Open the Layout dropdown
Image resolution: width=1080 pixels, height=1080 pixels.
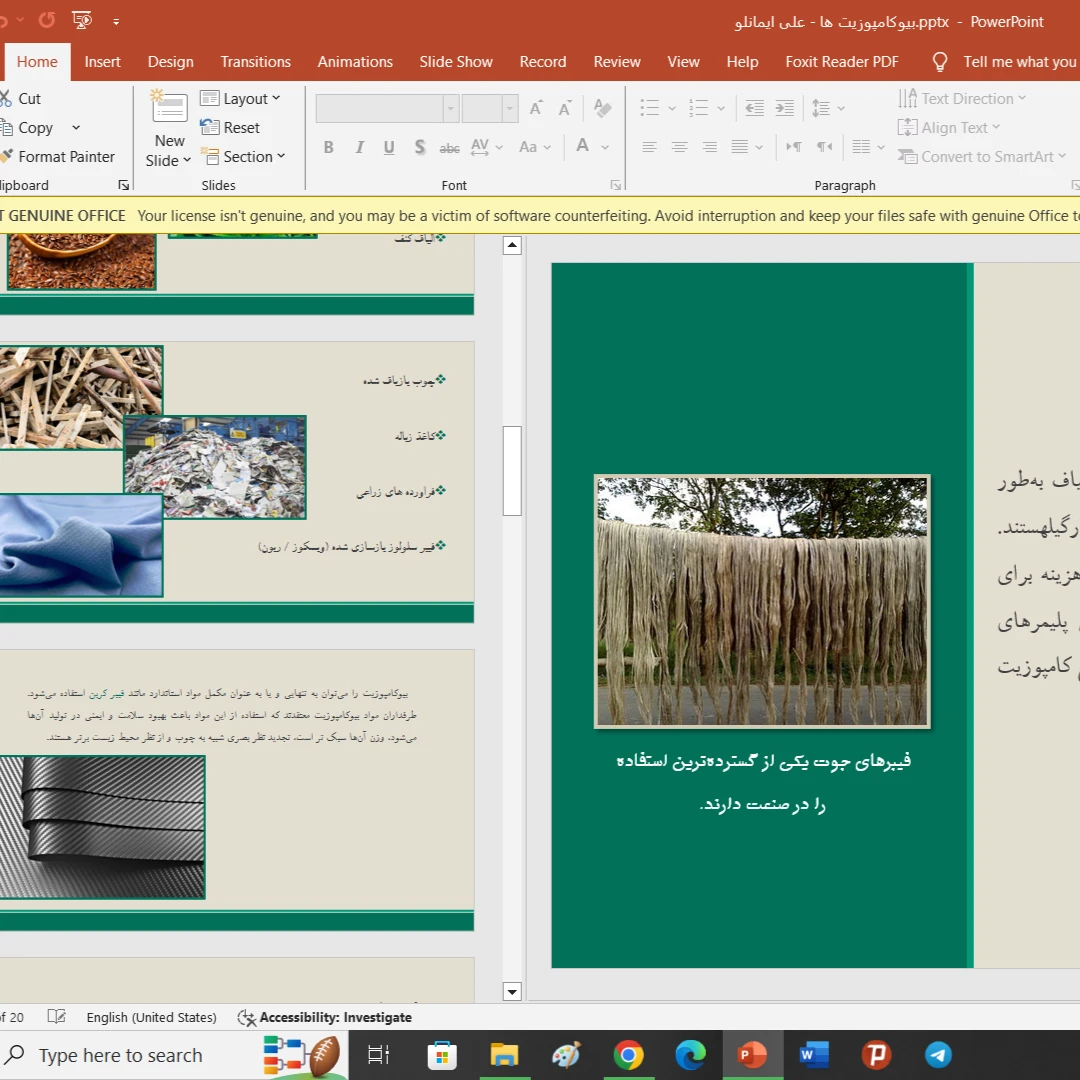click(240, 99)
